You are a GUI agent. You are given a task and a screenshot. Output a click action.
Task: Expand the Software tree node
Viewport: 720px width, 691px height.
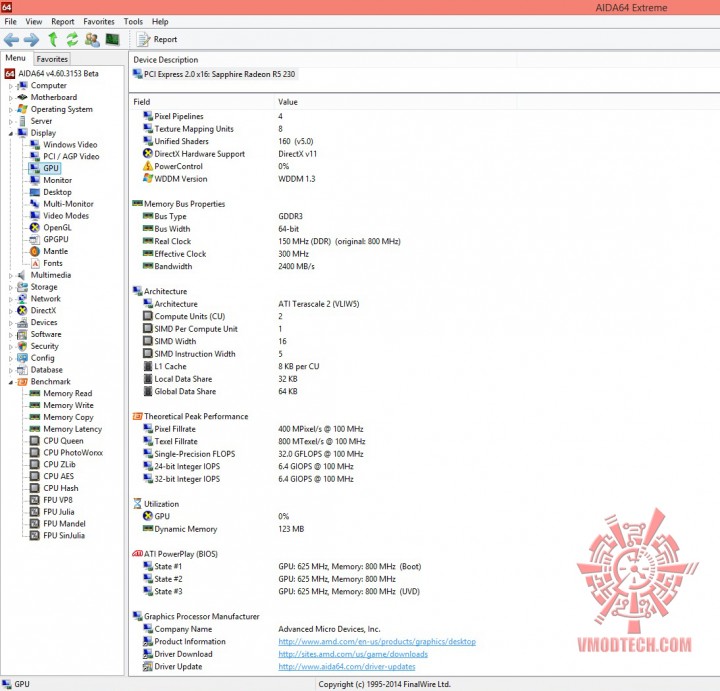click(x=11, y=335)
